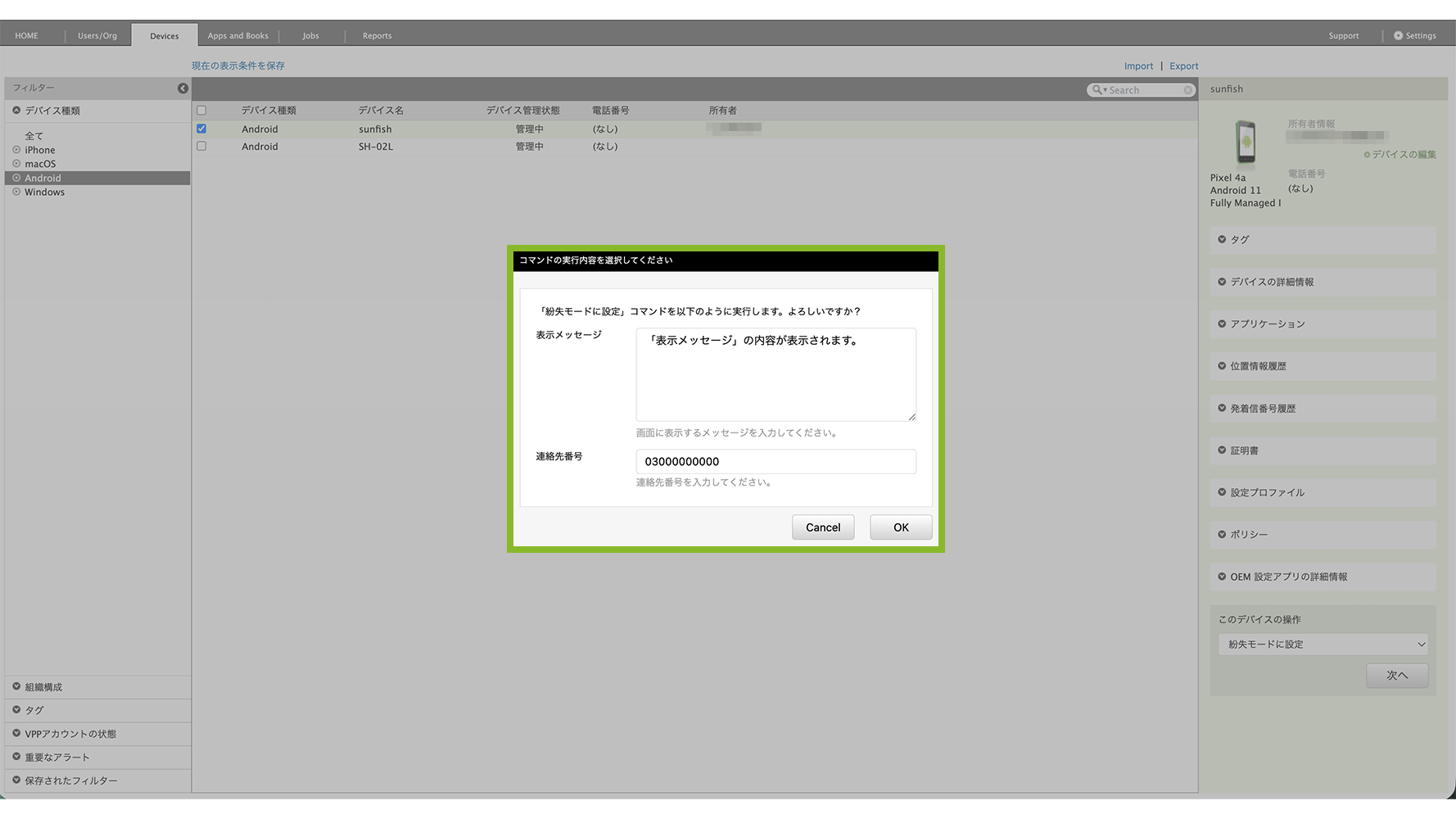This screenshot has height=819, width=1456.
Task: Click the search magnifier icon
Action: (x=1097, y=90)
